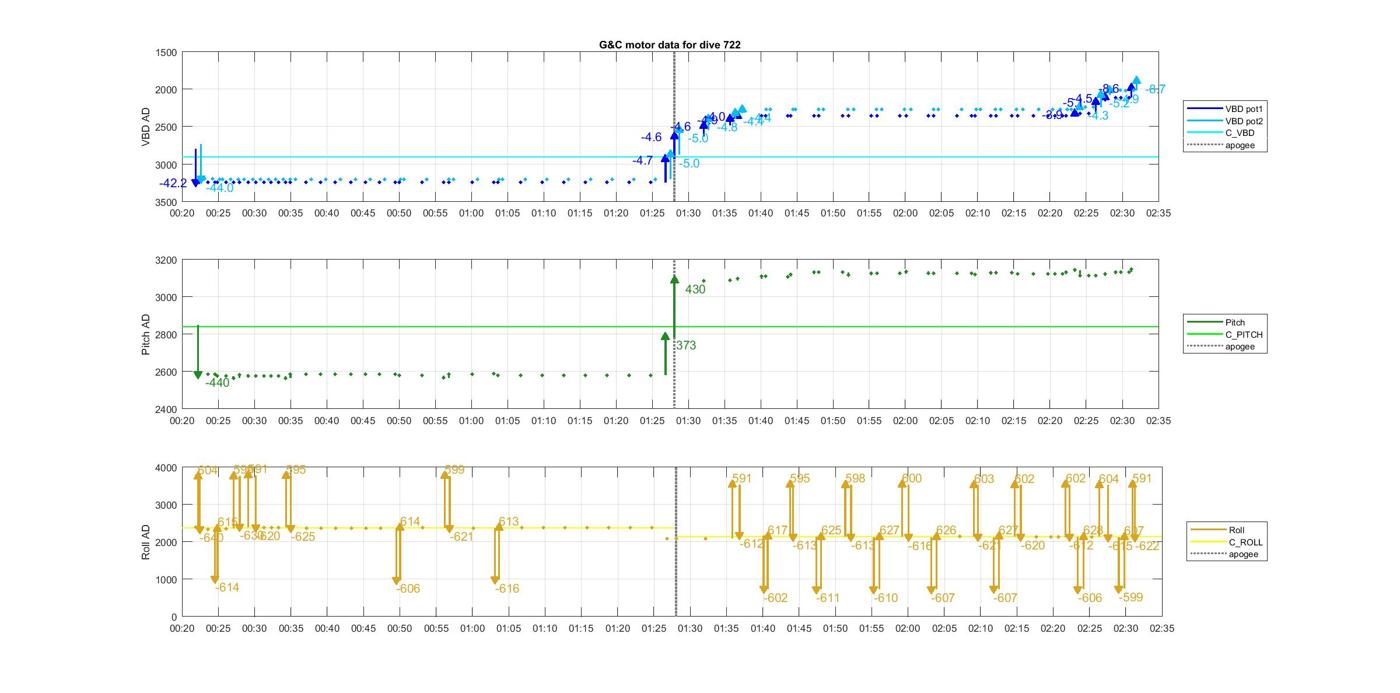Screen dimensions: 1400x693
Task: Click the '1500' tick on VBD AD axis
Action: (x=166, y=53)
